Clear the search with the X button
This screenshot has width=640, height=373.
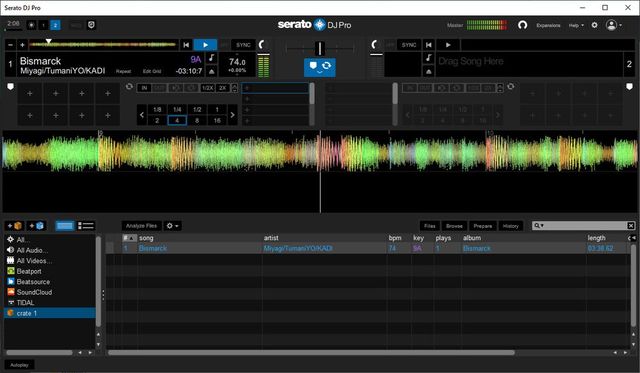631,226
